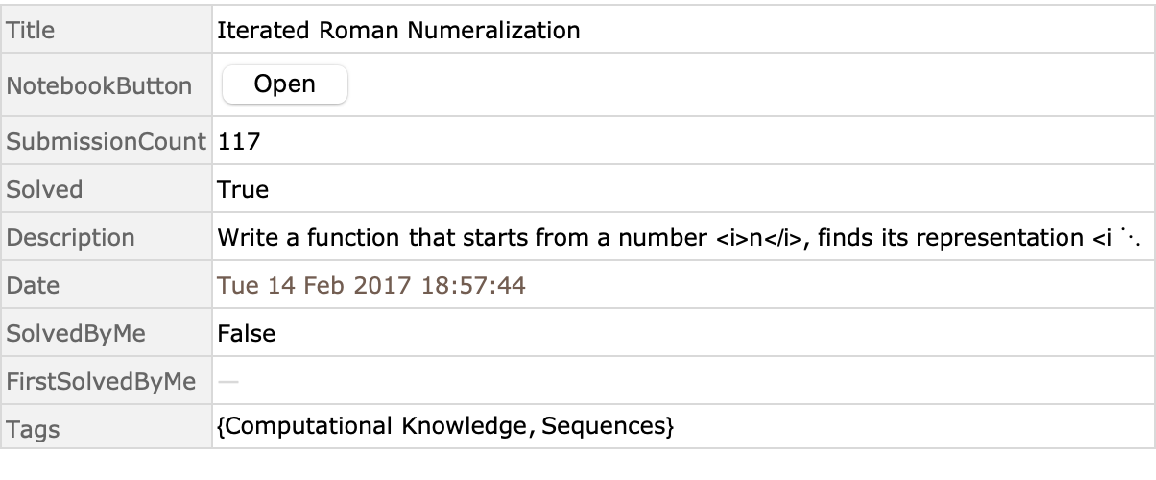Click the "Iterated Roman Numeralization" title text
This screenshot has width=1156, height=480.
pyautogui.click(x=398, y=30)
